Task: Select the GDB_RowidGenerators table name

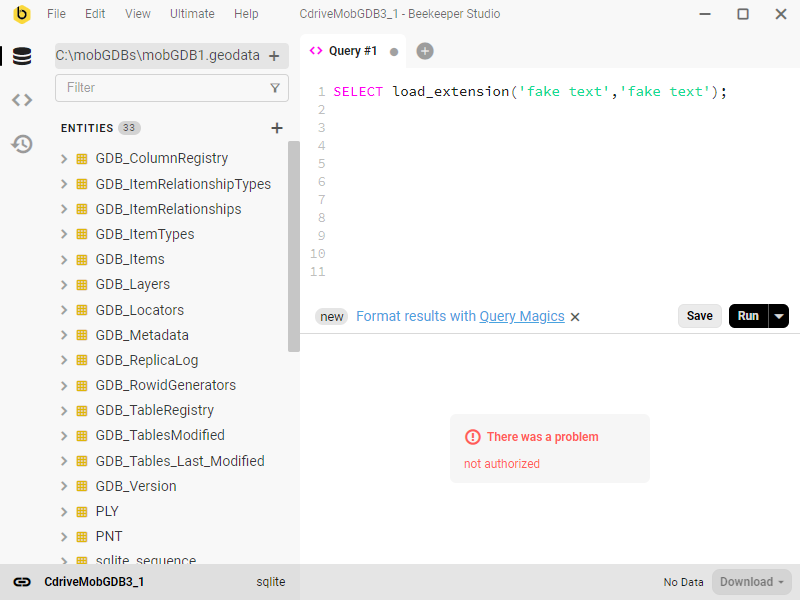Action: coord(165,385)
